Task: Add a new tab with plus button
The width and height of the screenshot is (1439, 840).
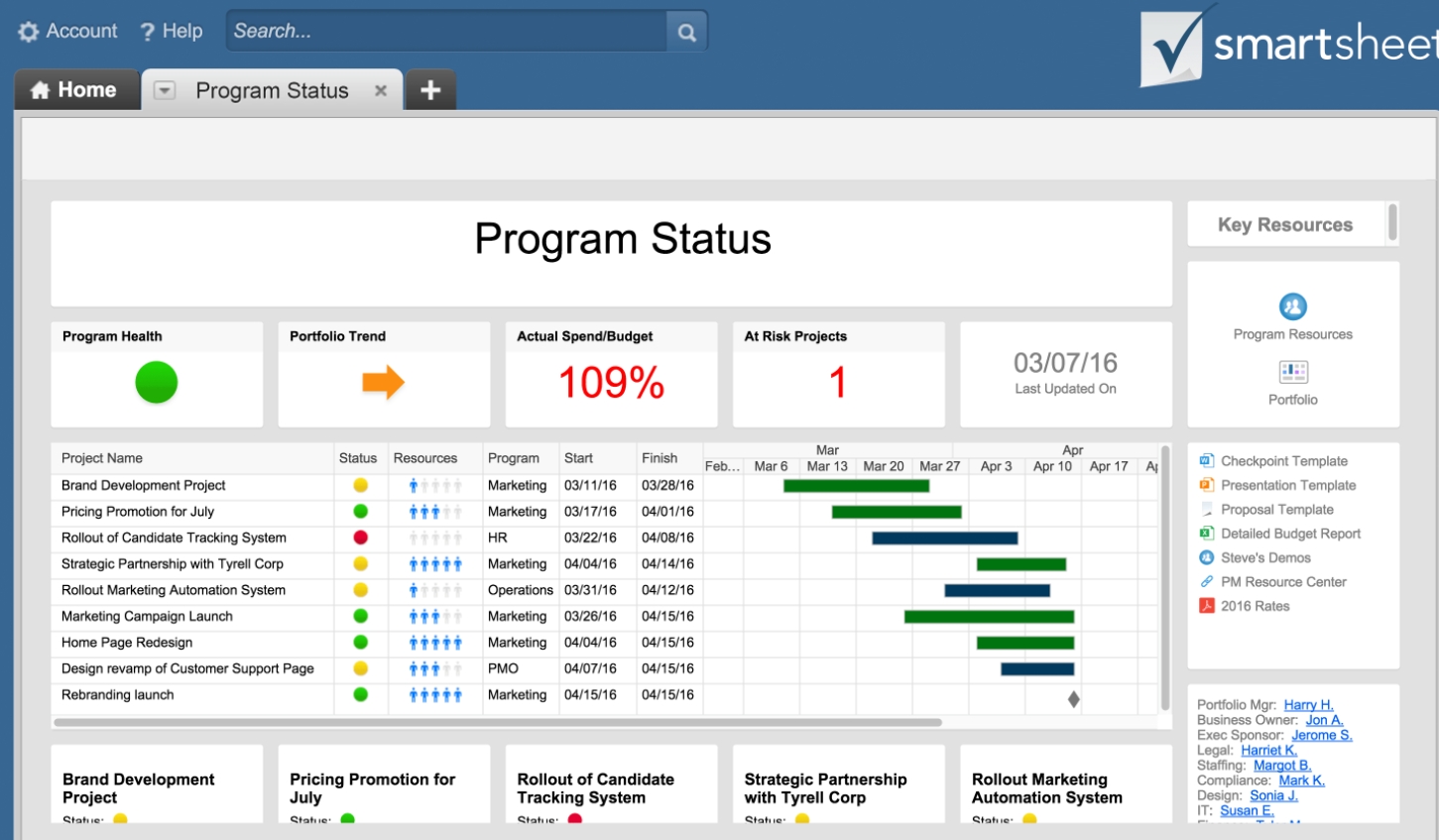Action: tap(430, 90)
